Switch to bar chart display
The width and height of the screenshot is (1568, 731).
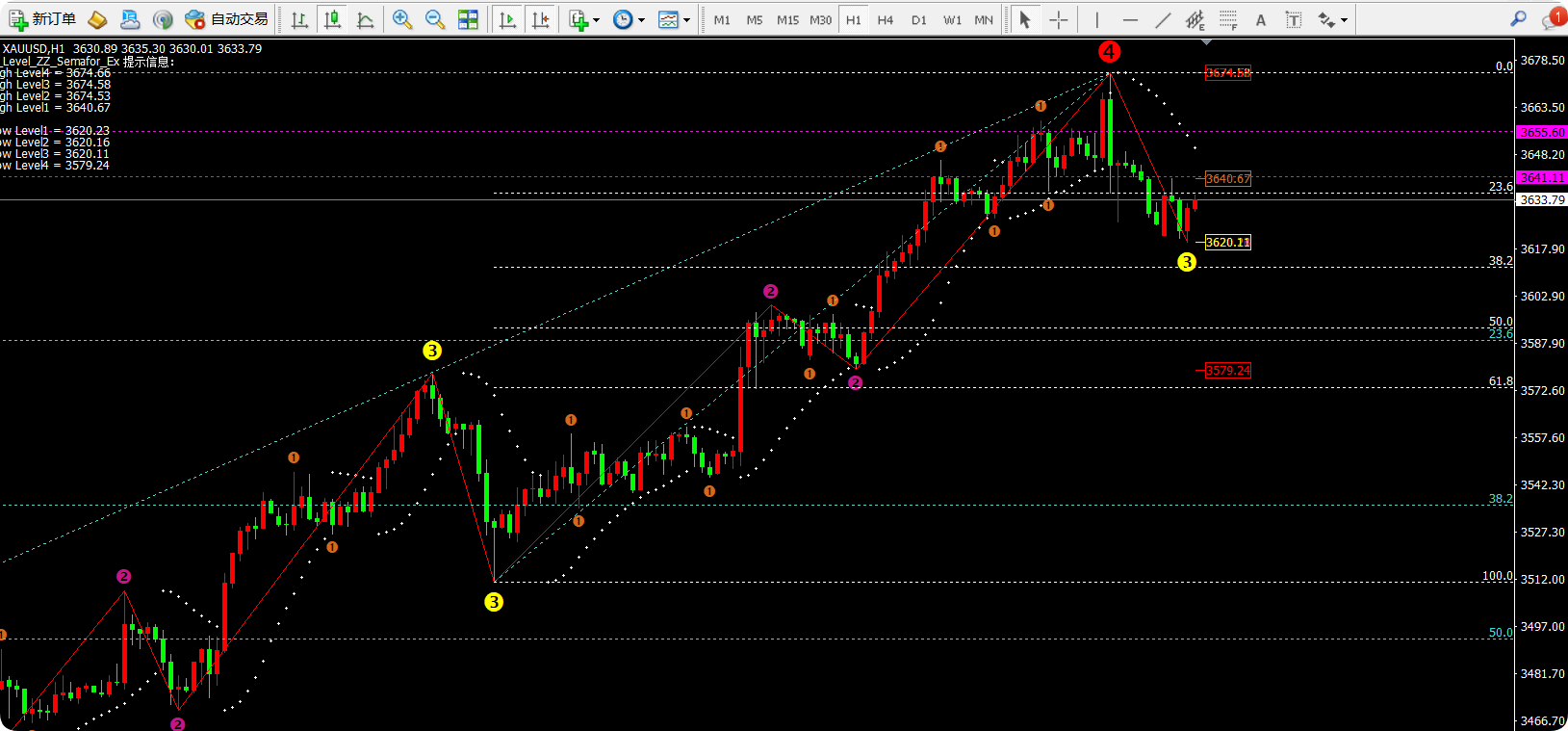point(299,19)
